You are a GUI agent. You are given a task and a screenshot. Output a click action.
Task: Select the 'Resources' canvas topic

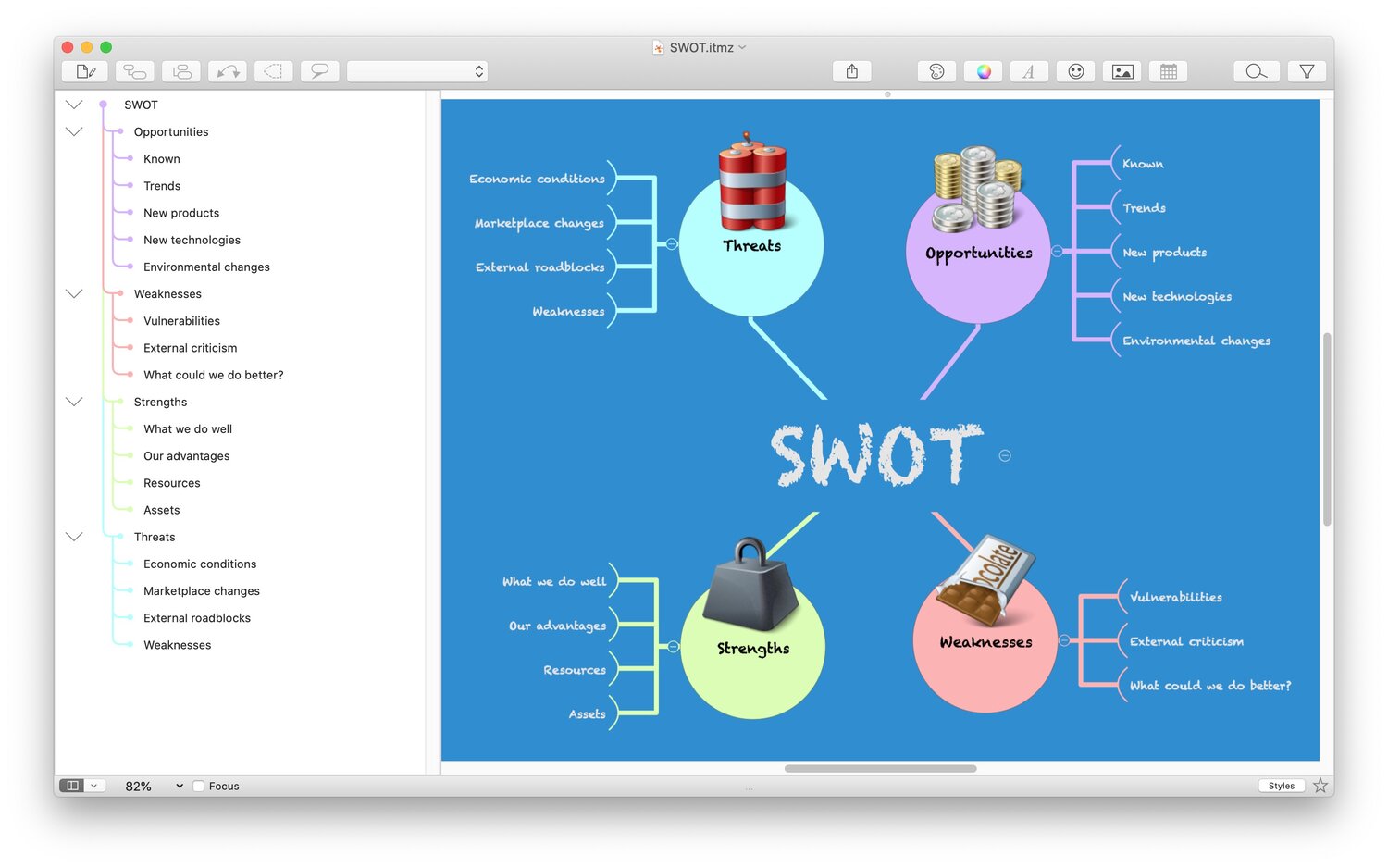pyautogui.click(x=575, y=670)
